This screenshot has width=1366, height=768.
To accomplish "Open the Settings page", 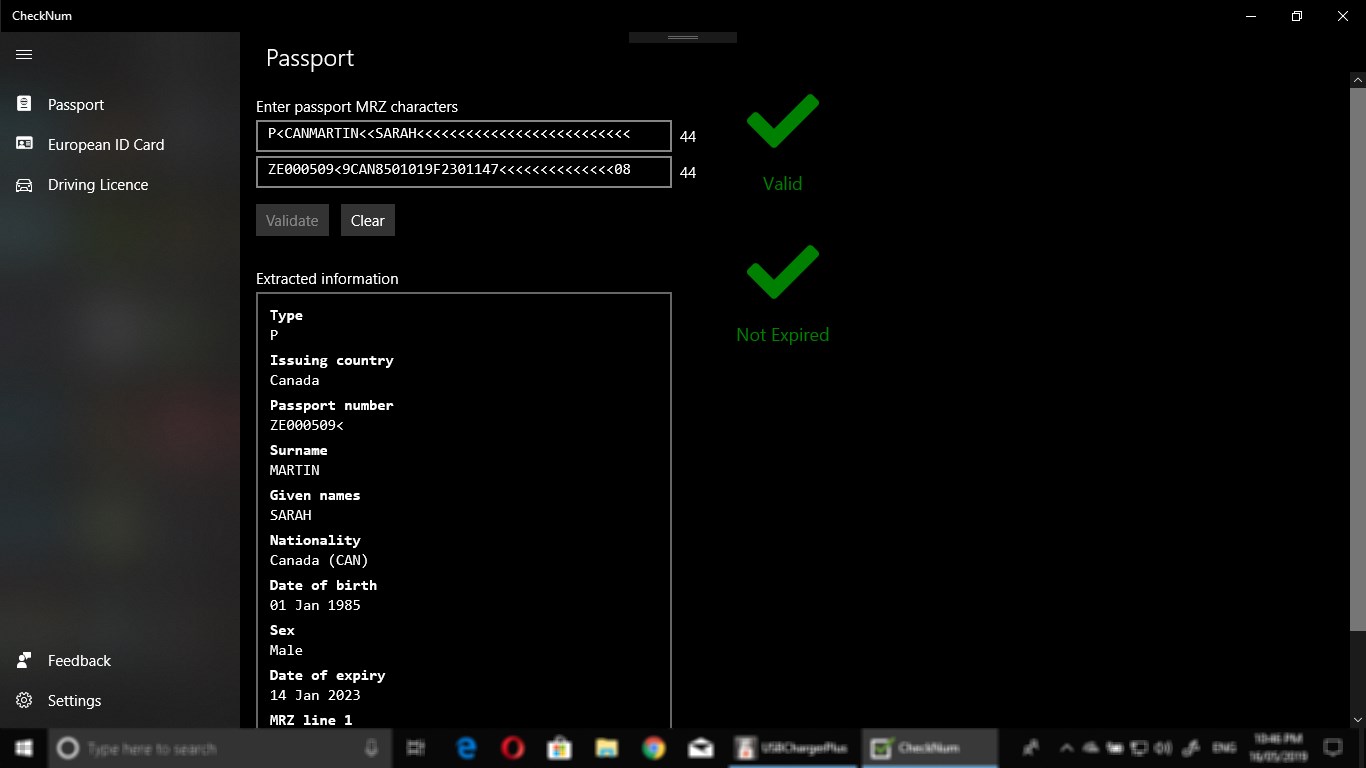I will [x=120, y=700].
